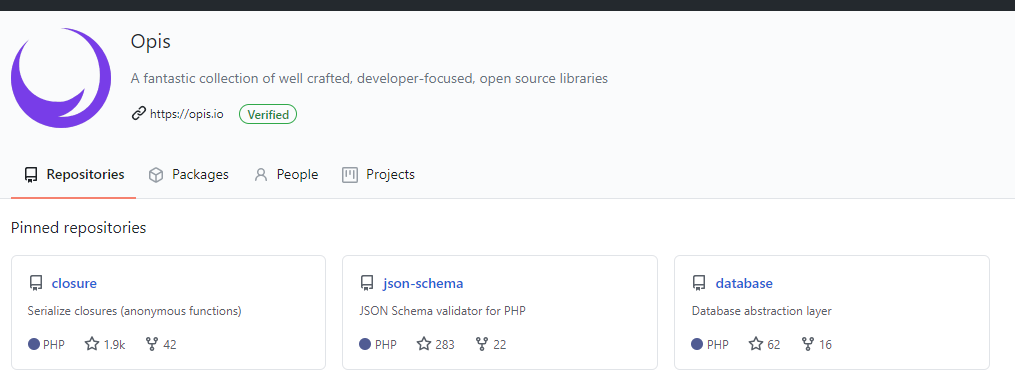Viewport: 1015px width, 390px height.
Task: Switch to the People tab
Action: click(285, 174)
